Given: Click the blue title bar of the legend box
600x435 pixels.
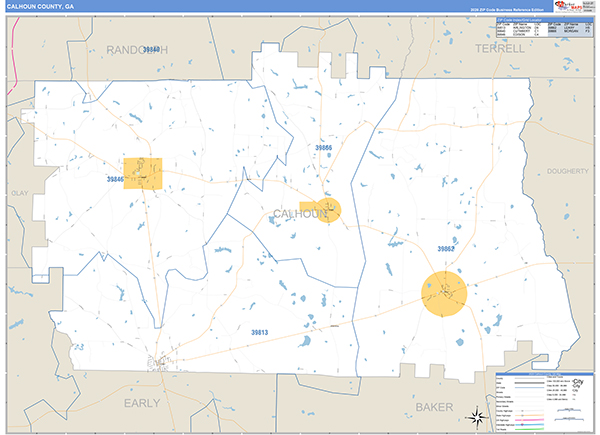Looking at the screenshot, I should pyautogui.click(x=544, y=374).
